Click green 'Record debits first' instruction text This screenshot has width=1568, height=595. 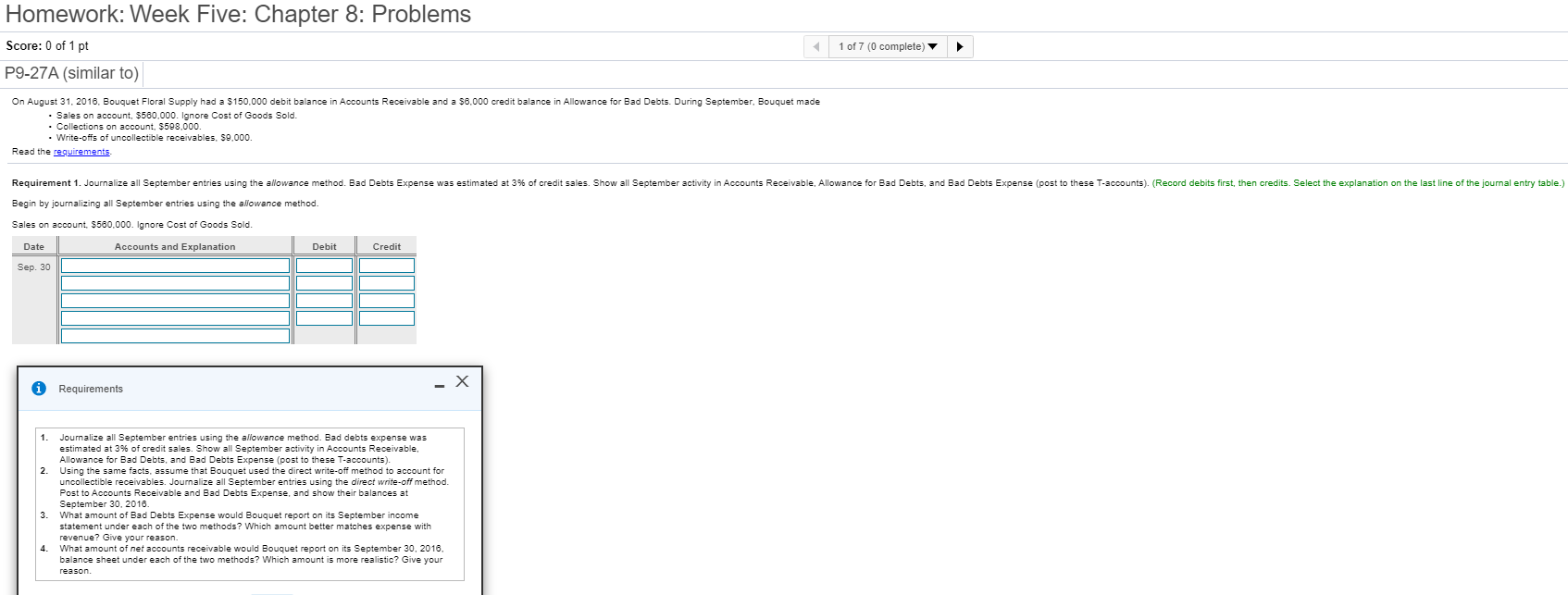tap(1358, 183)
